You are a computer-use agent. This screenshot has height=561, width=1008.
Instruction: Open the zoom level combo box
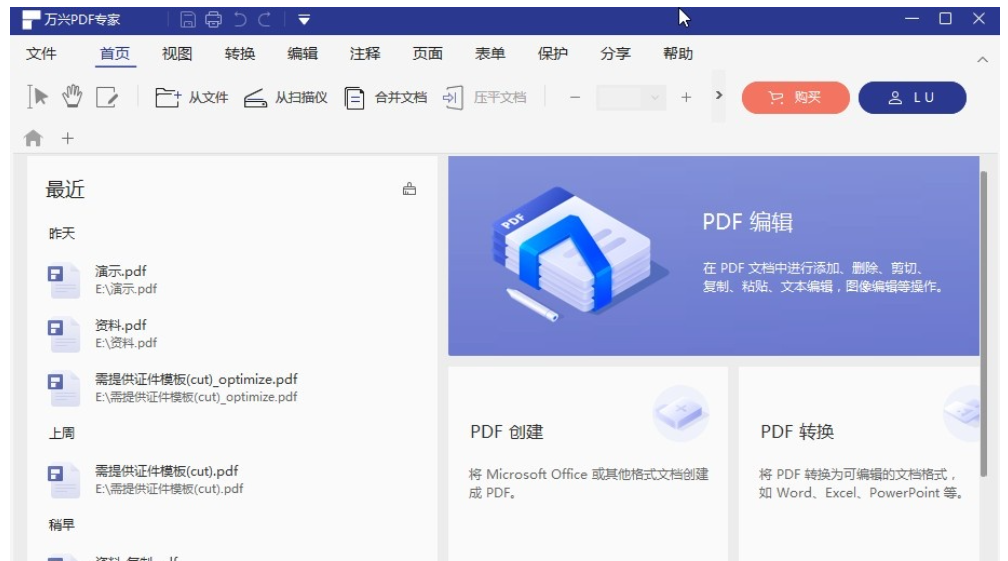[x=630, y=98]
